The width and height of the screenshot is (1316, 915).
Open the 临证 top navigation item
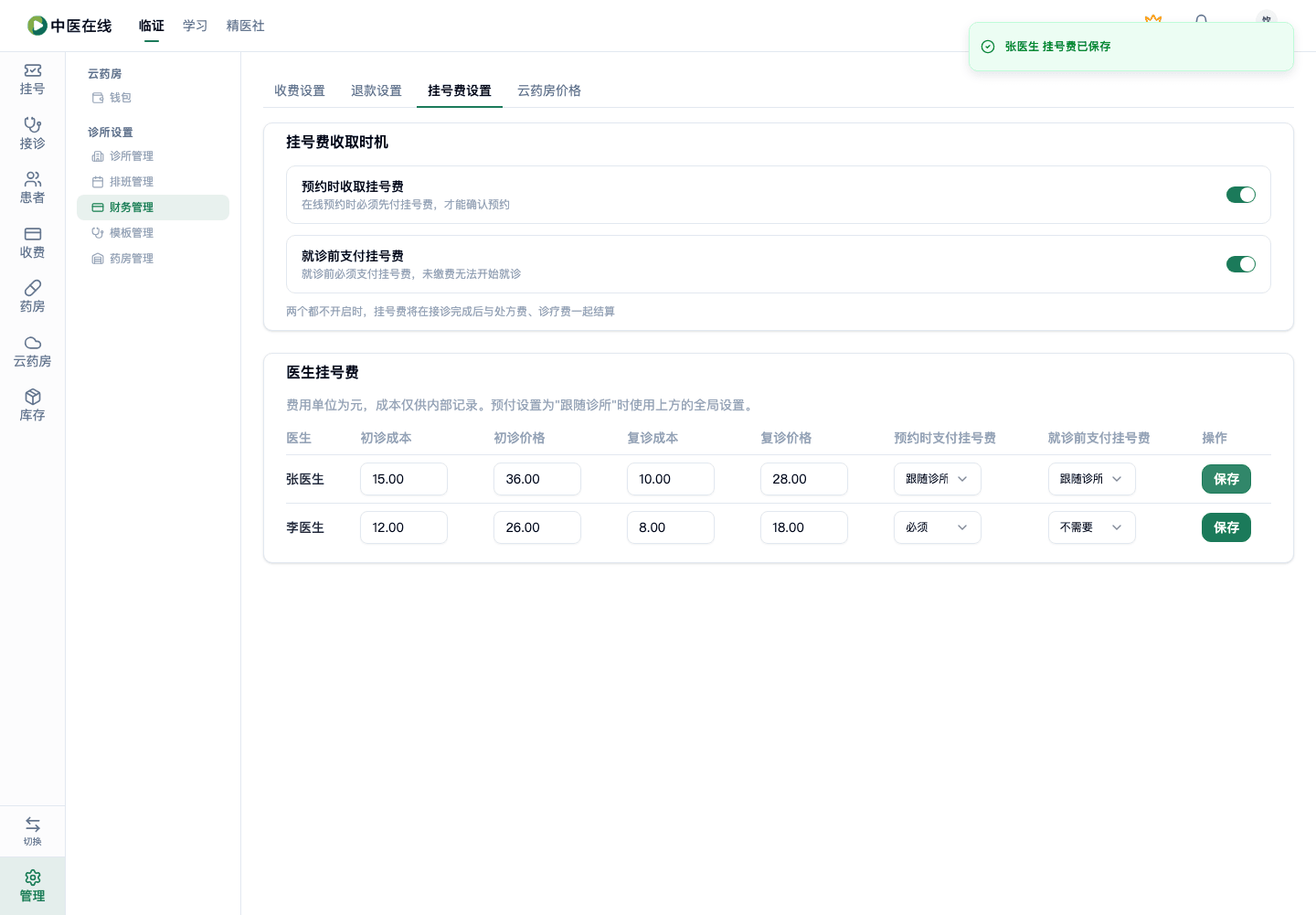click(x=152, y=26)
